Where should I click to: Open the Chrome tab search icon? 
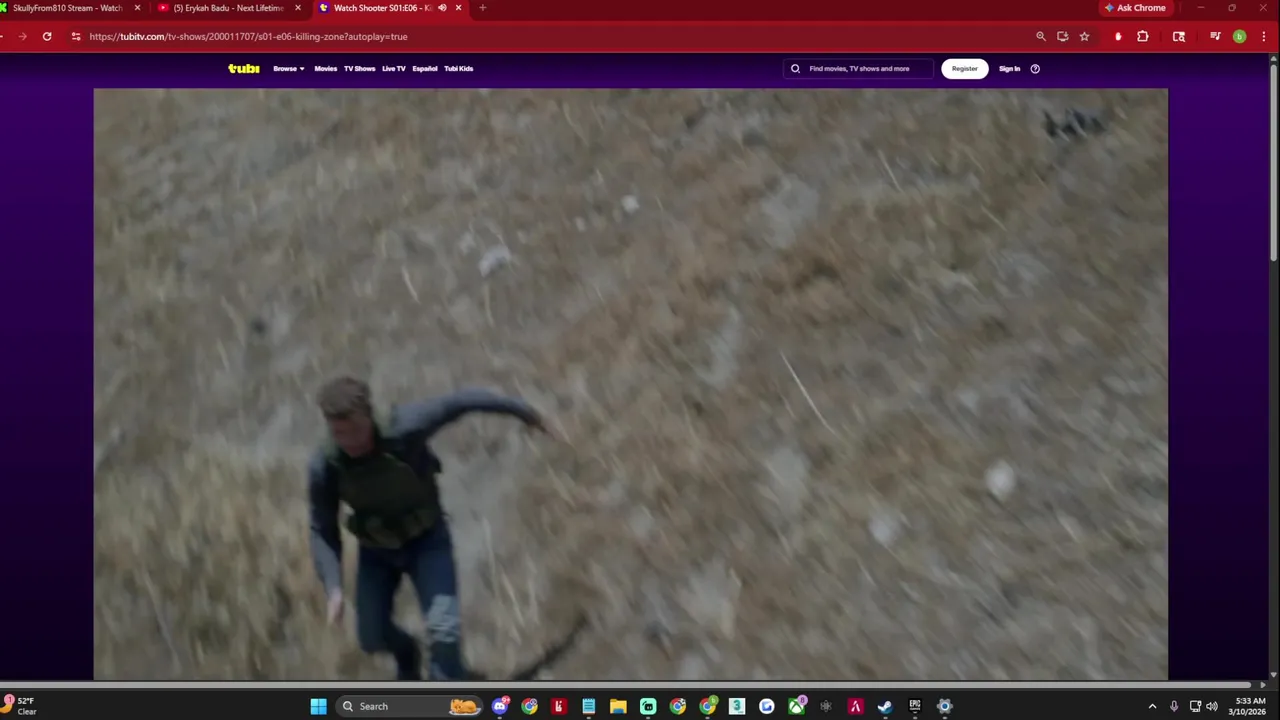tap(1179, 36)
